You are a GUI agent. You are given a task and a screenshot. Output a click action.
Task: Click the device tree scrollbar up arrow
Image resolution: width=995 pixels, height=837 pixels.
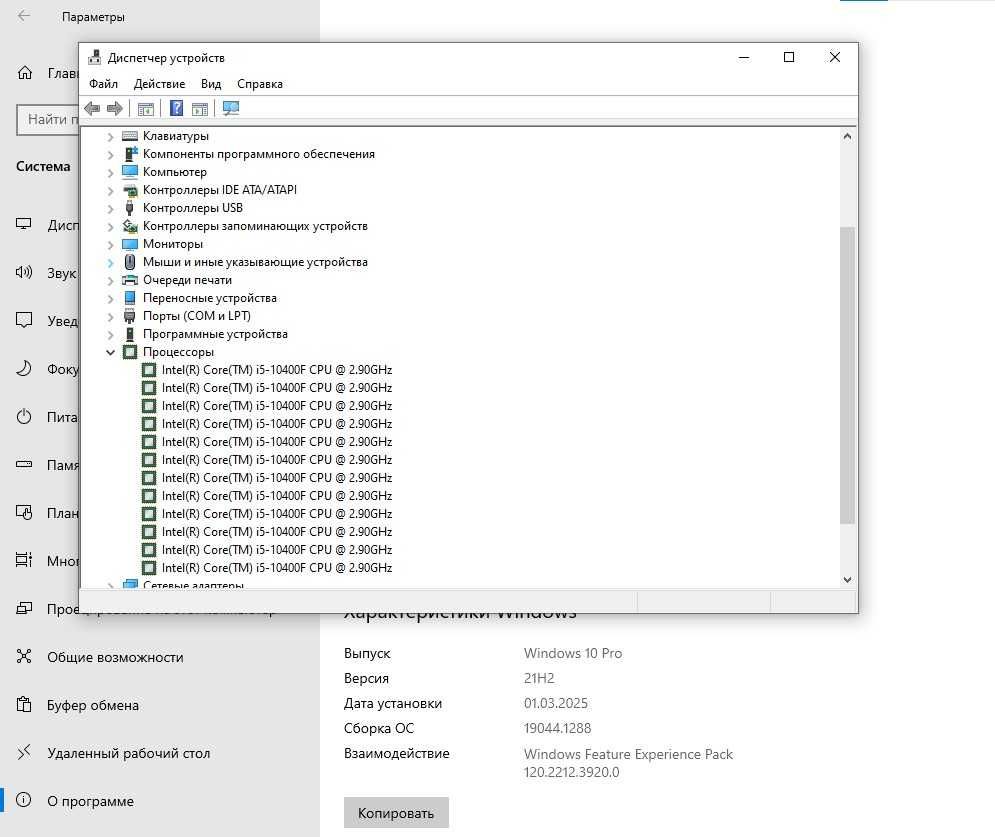847,136
